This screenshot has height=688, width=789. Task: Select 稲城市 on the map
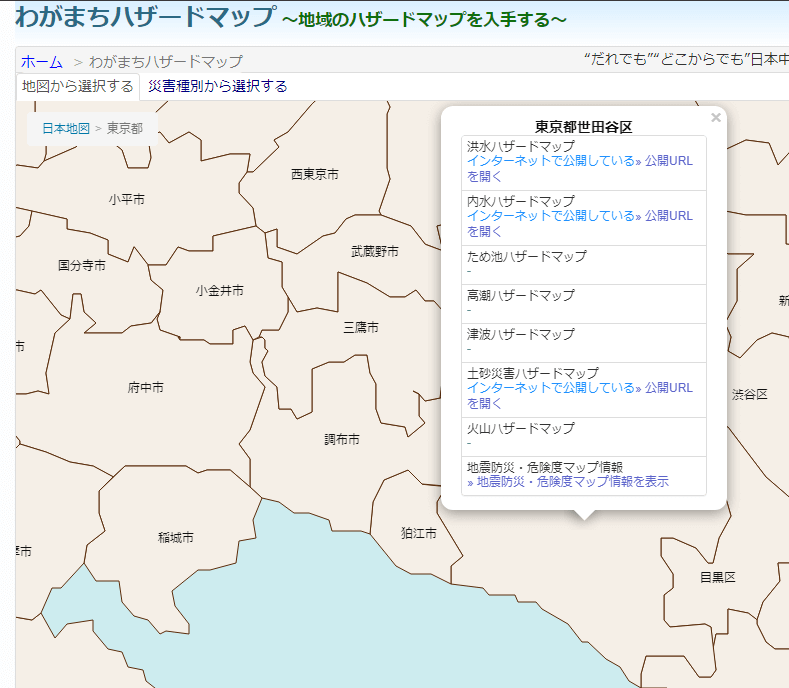click(x=175, y=537)
